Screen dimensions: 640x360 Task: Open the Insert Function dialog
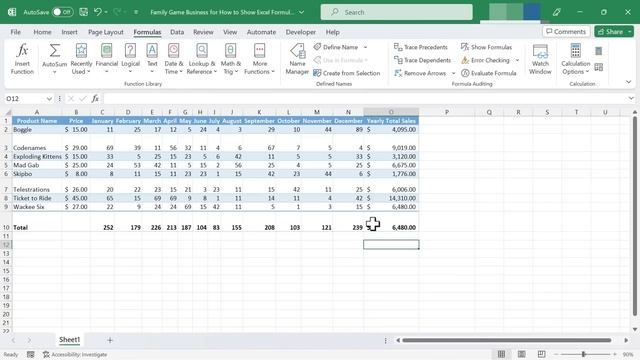(22, 59)
